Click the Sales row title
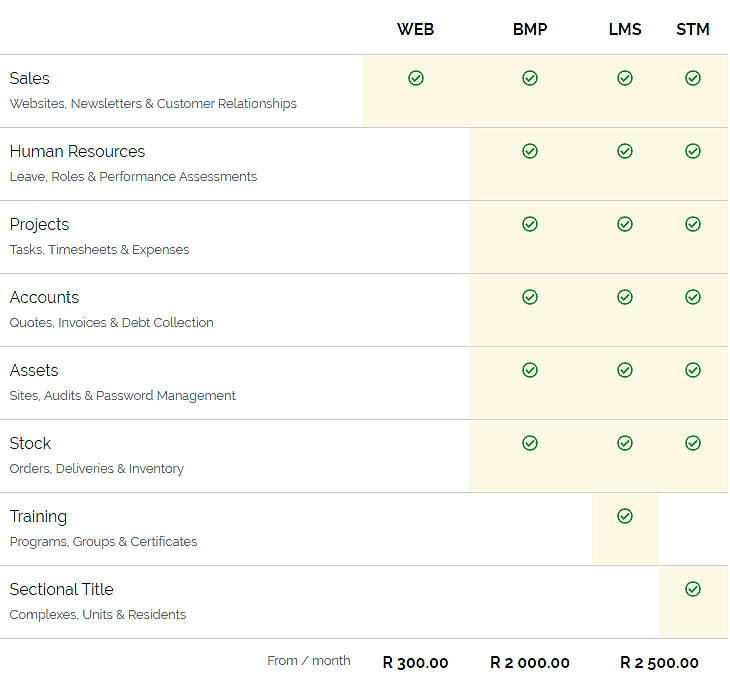The width and height of the screenshot is (730, 682). (x=29, y=78)
